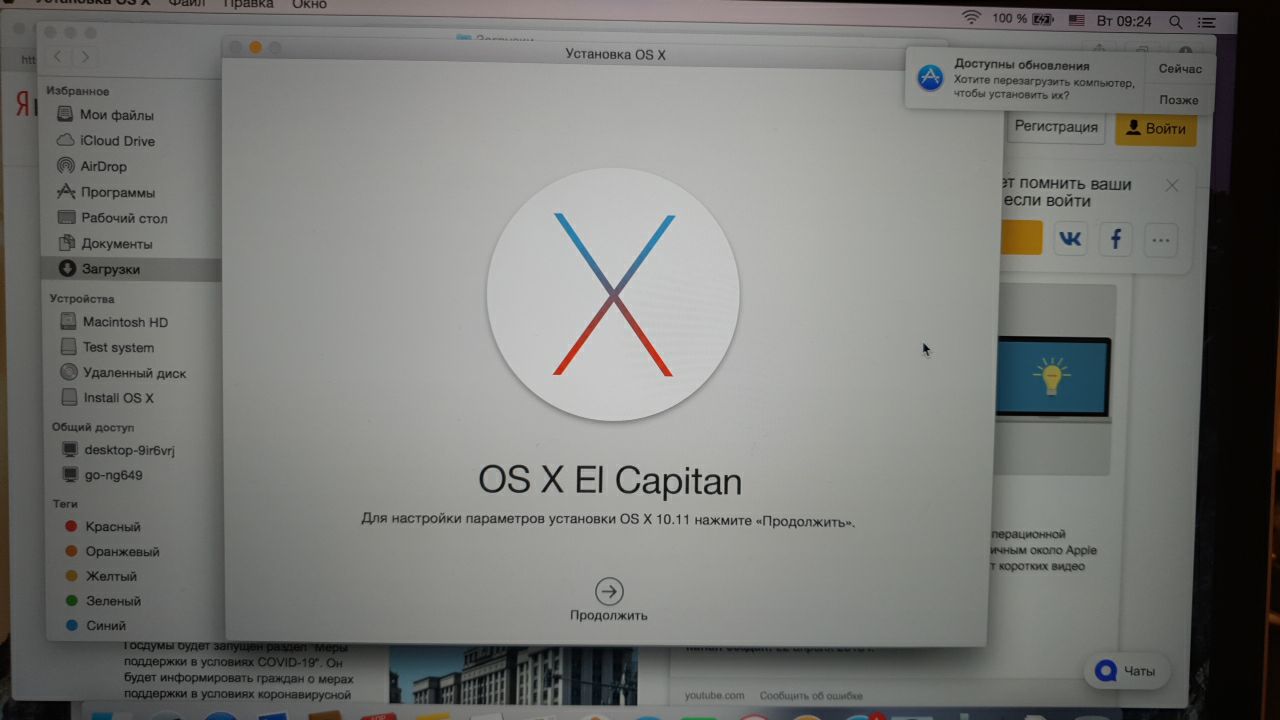Click the building news photo

coord(513,675)
